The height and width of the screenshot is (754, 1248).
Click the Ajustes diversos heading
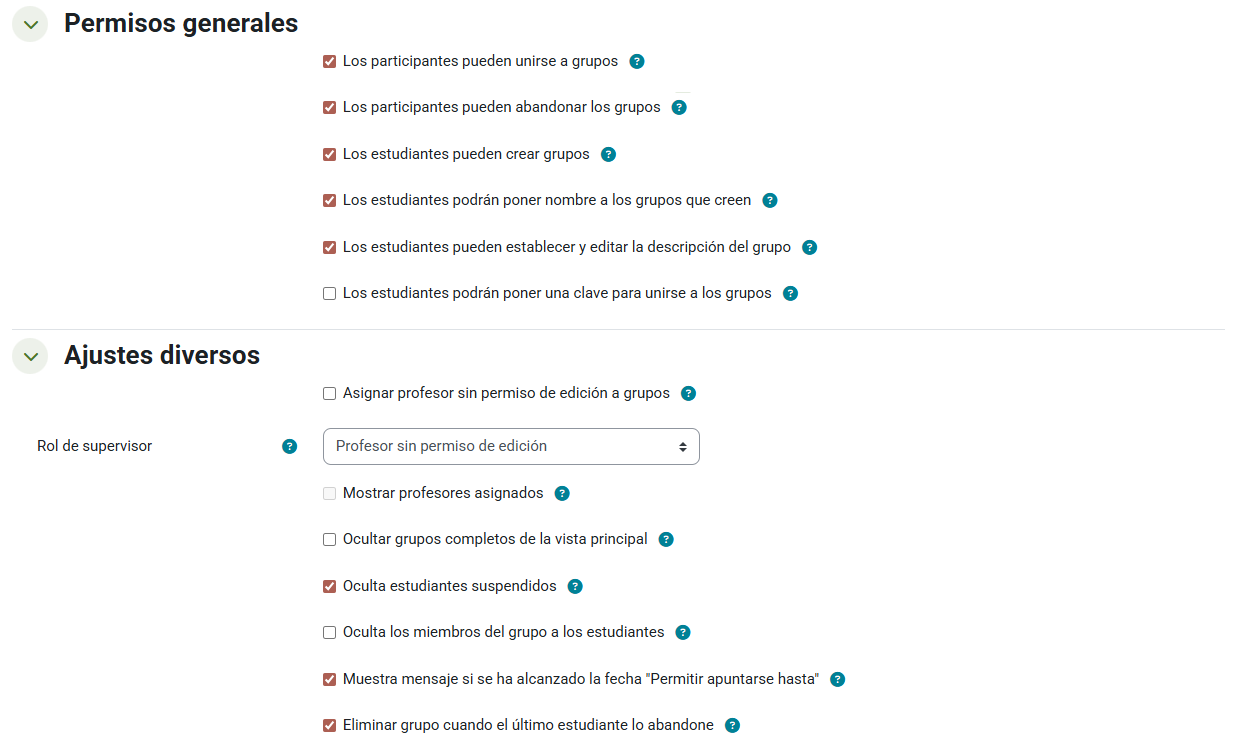(162, 355)
